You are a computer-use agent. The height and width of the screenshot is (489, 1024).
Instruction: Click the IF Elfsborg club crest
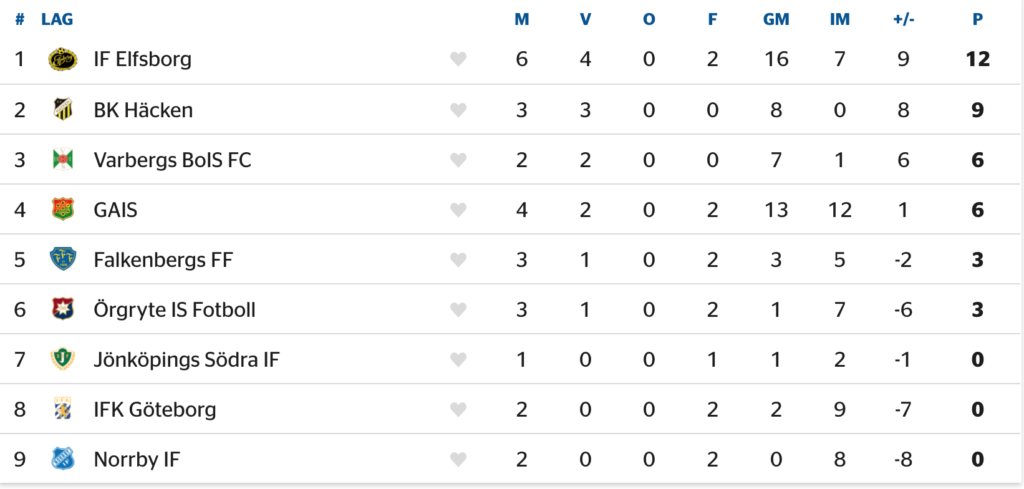[x=62, y=59]
